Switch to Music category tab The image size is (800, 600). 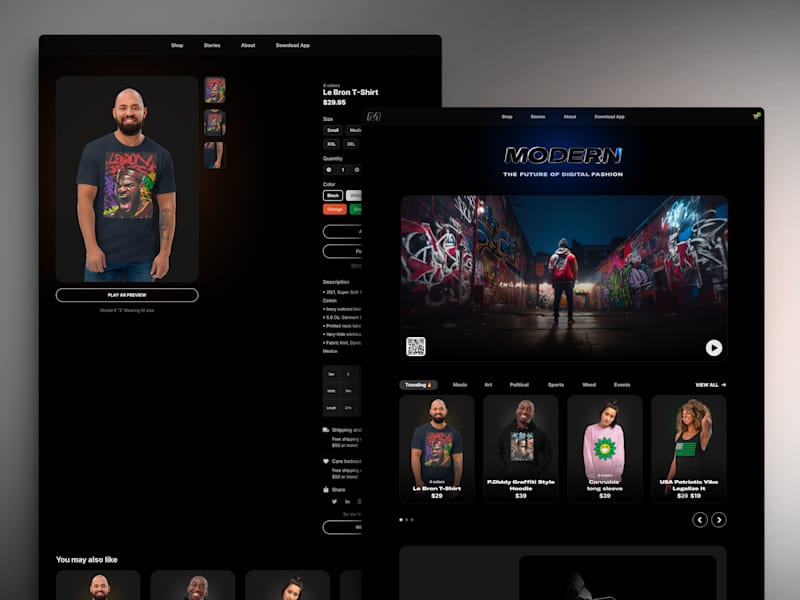pos(460,385)
